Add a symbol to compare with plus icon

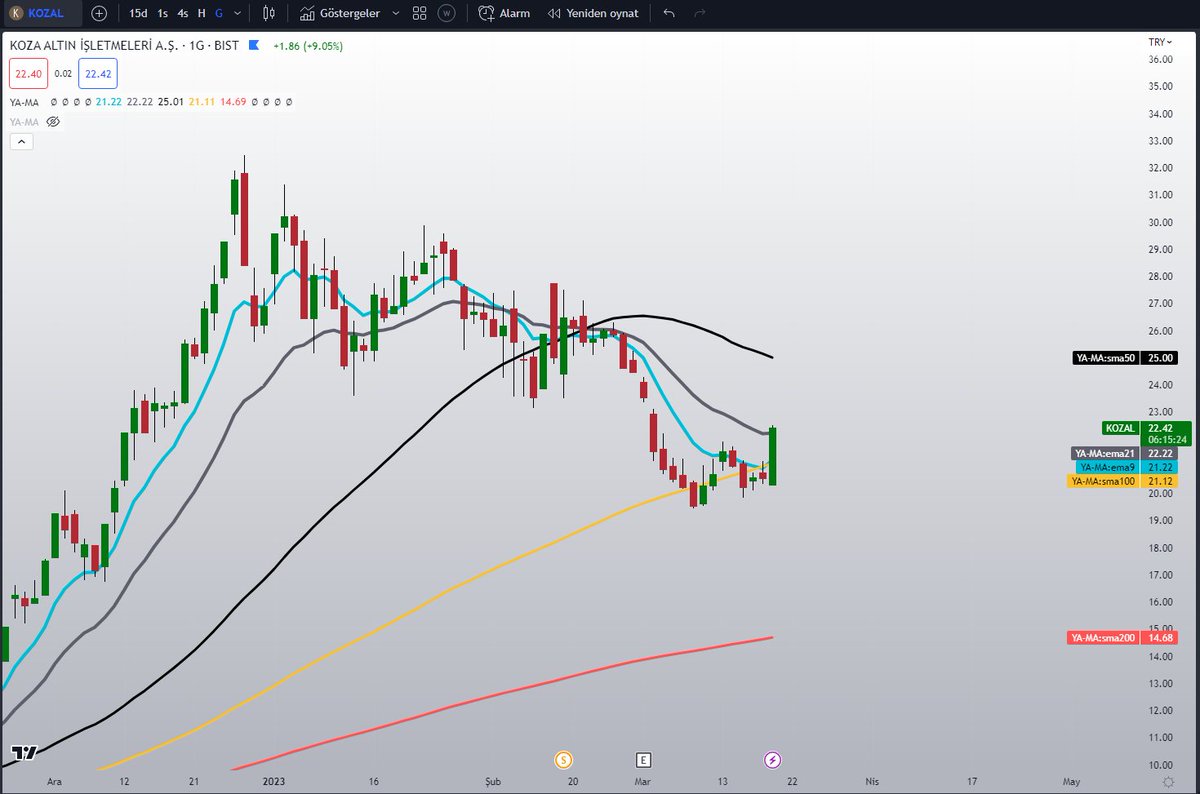pos(98,14)
